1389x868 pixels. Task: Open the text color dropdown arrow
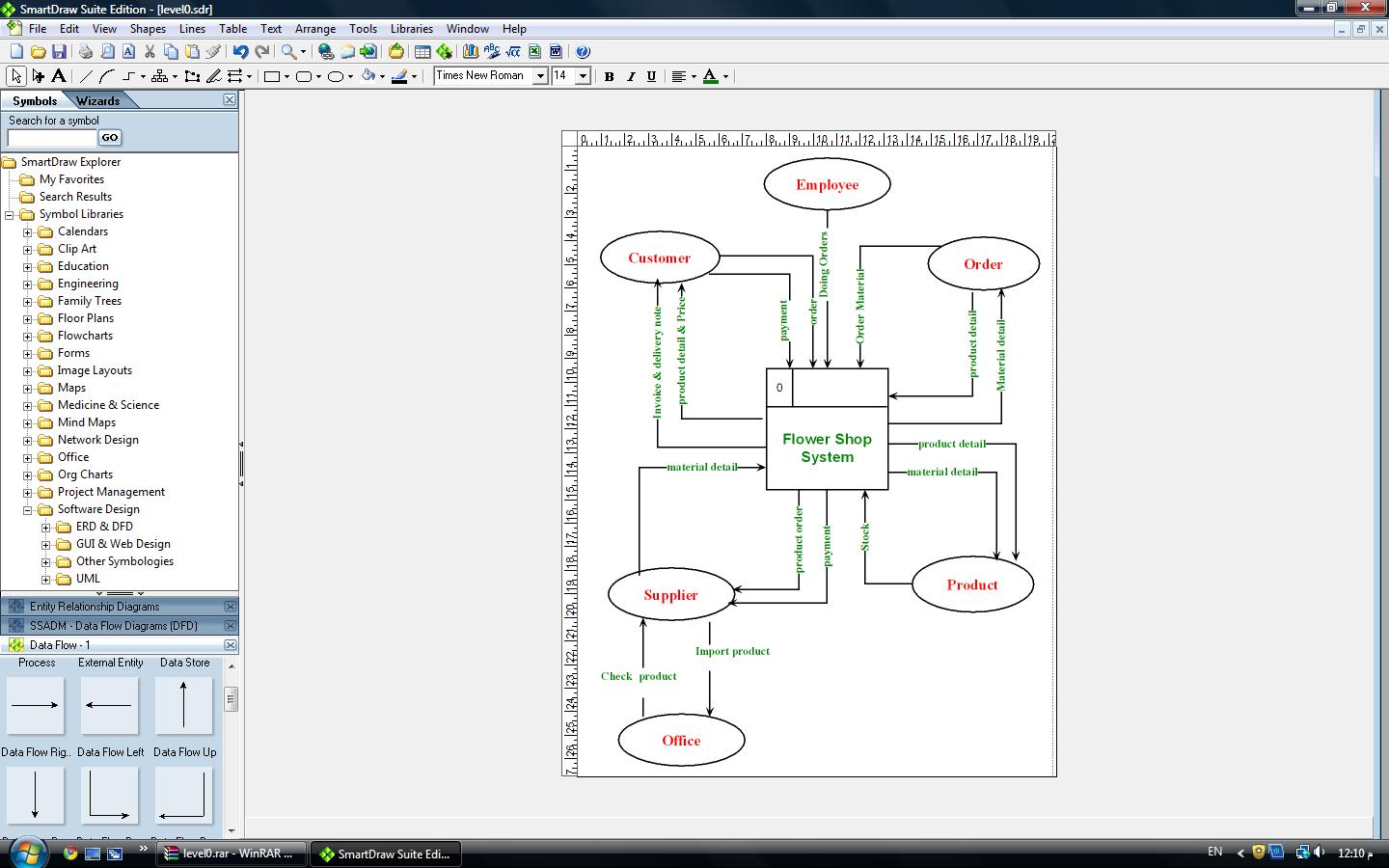click(725, 76)
